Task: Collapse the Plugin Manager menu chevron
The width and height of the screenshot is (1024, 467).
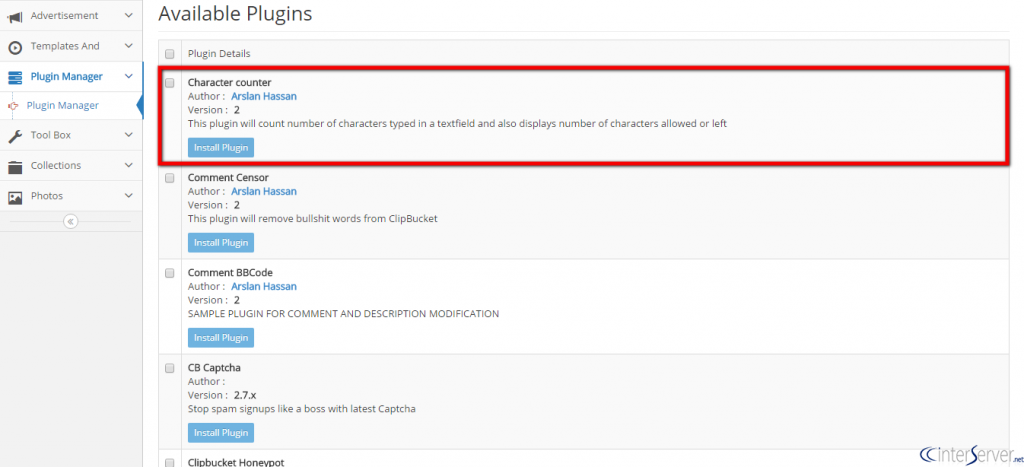Action: tap(129, 76)
